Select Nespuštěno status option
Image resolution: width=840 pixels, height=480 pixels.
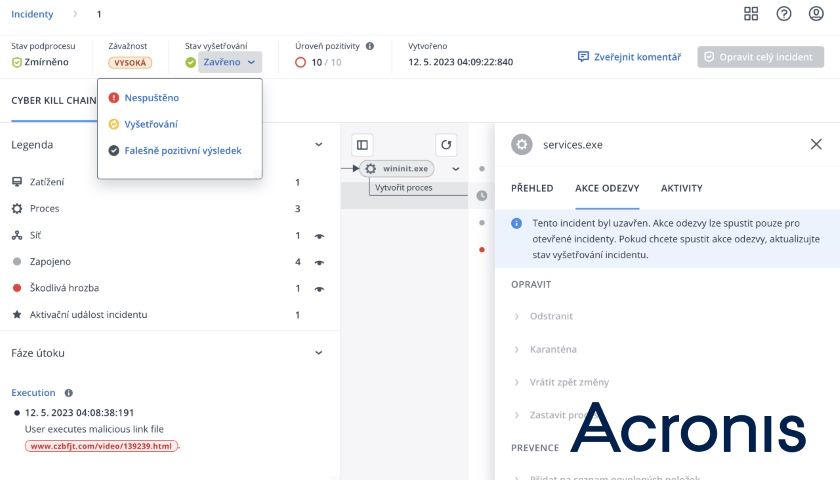pos(152,98)
